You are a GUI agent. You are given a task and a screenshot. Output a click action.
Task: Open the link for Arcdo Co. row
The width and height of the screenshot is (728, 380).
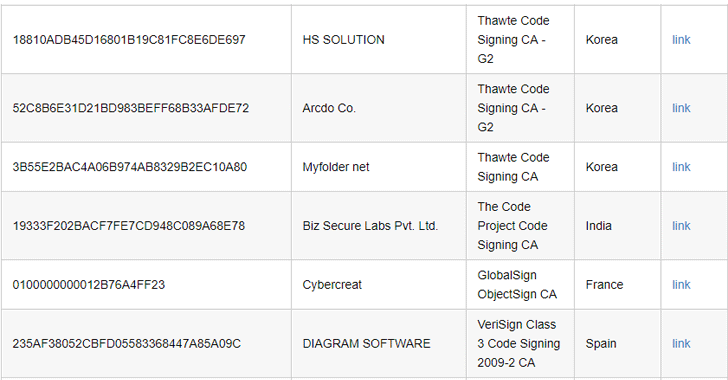[681, 108]
